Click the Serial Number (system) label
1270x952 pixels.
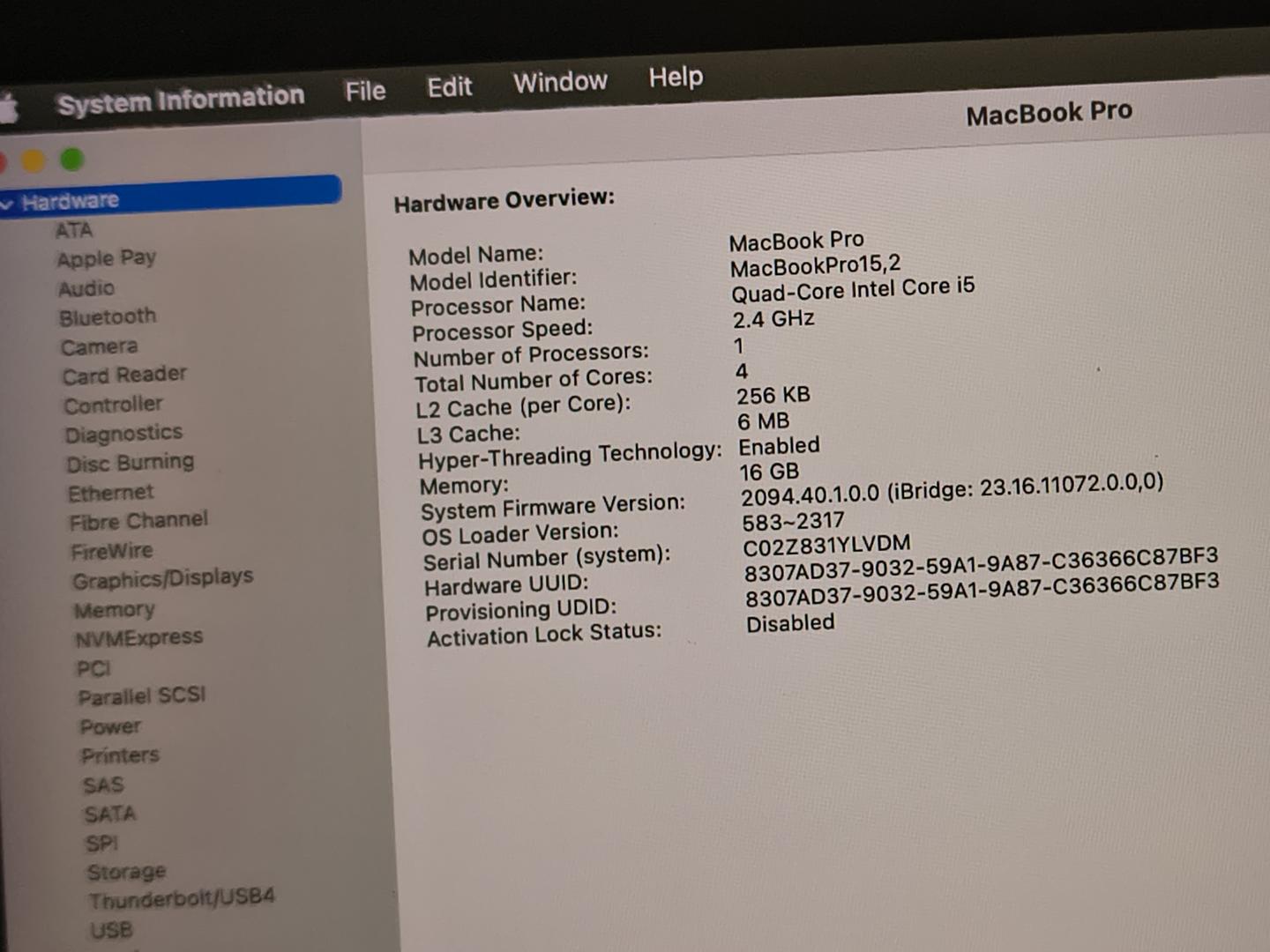coord(547,558)
